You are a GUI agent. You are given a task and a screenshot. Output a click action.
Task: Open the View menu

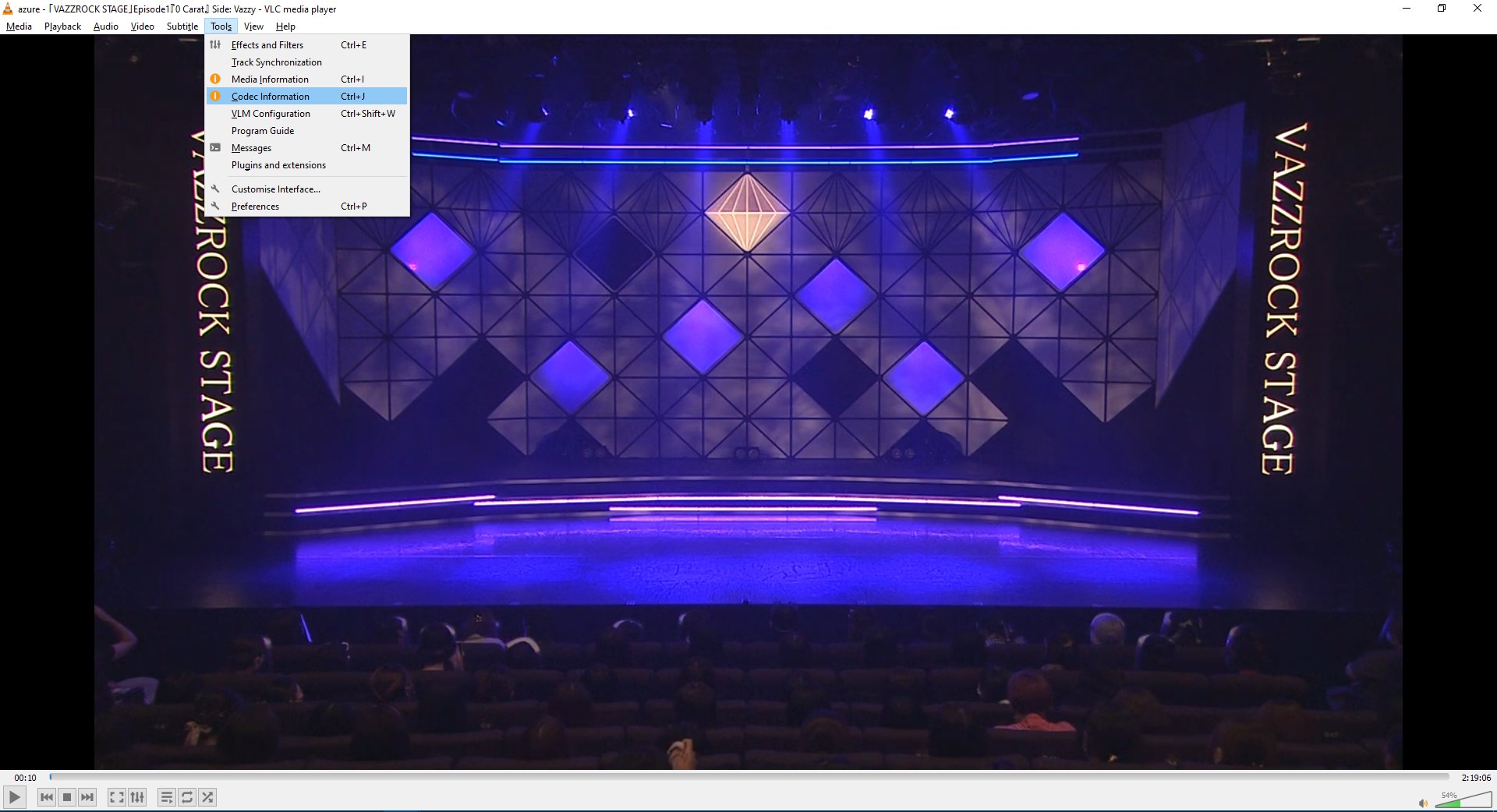[253, 26]
